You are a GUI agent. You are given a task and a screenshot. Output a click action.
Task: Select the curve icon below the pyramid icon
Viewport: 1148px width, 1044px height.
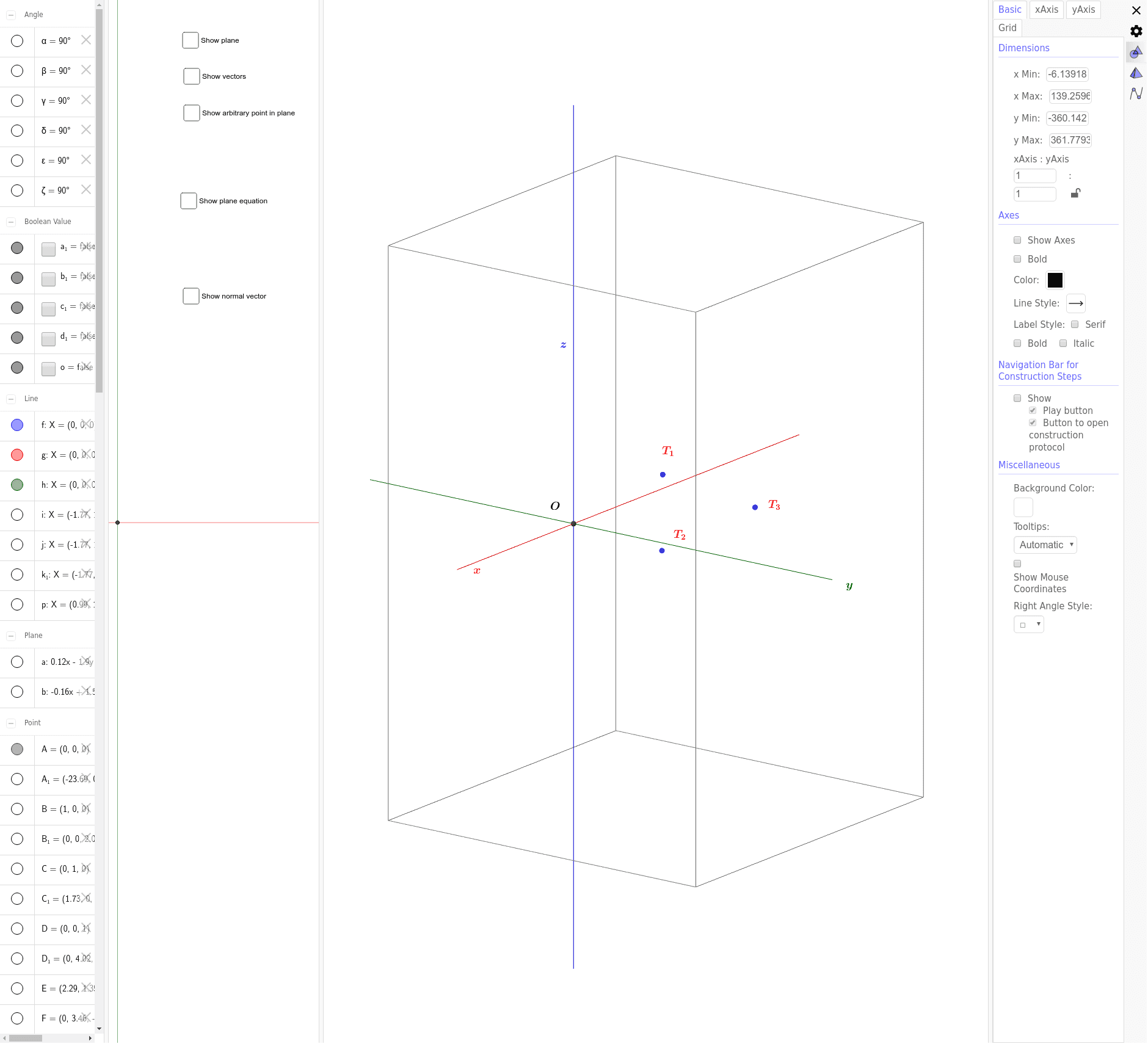tap(1136, 94)
